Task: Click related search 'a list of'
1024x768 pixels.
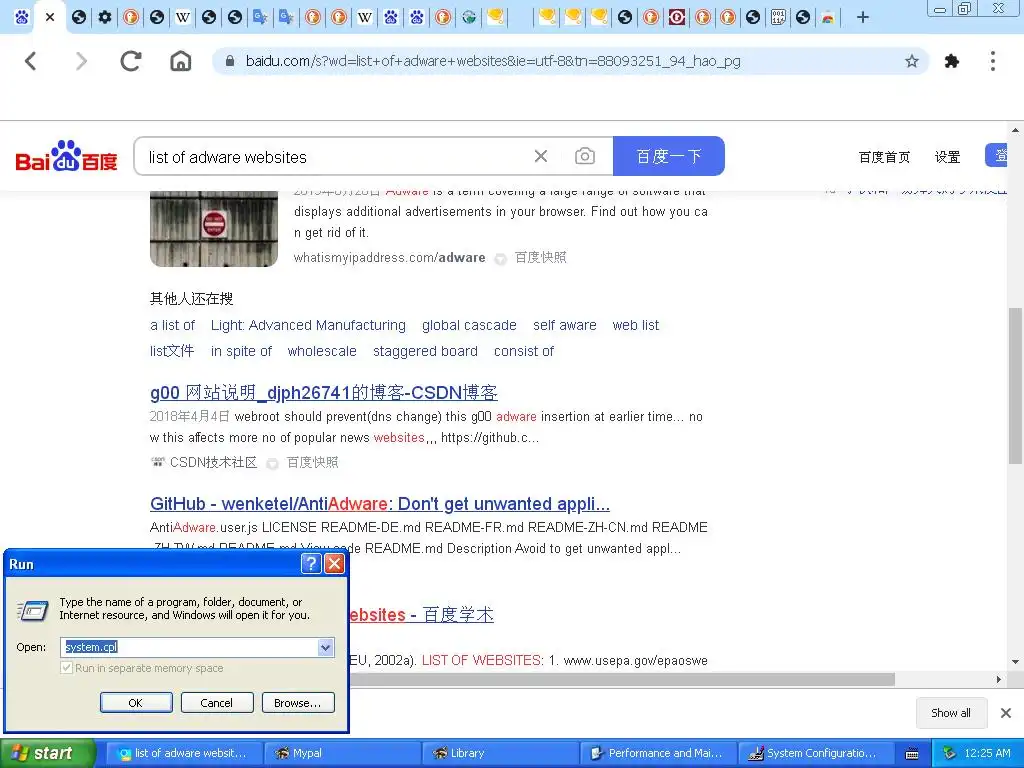Action: tap(172, 325)
